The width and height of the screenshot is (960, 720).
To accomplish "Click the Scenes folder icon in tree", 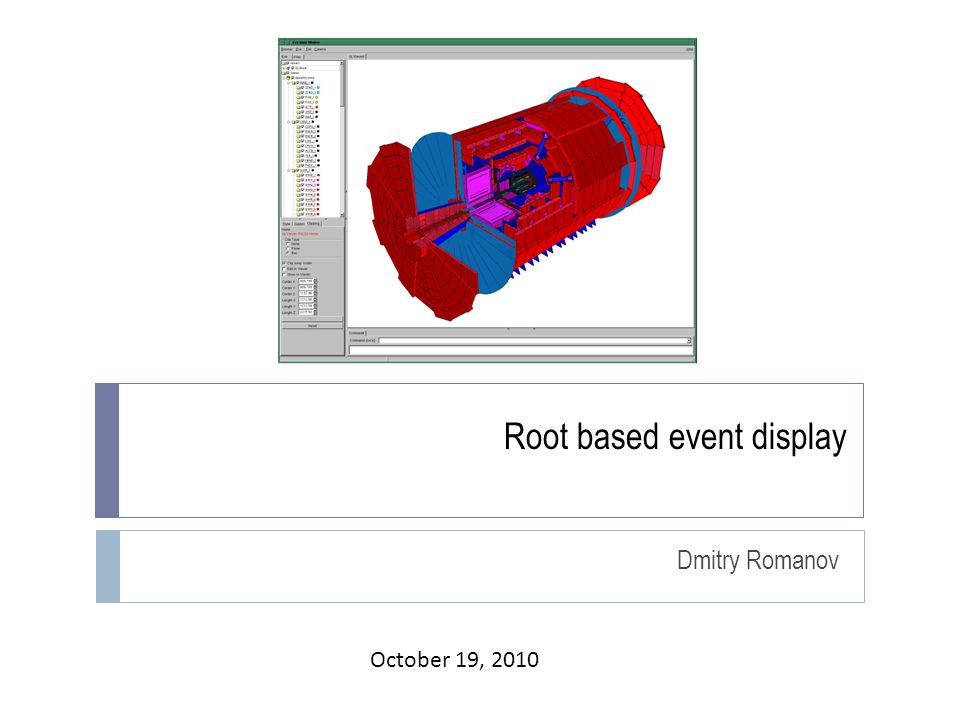I will 285,73.
